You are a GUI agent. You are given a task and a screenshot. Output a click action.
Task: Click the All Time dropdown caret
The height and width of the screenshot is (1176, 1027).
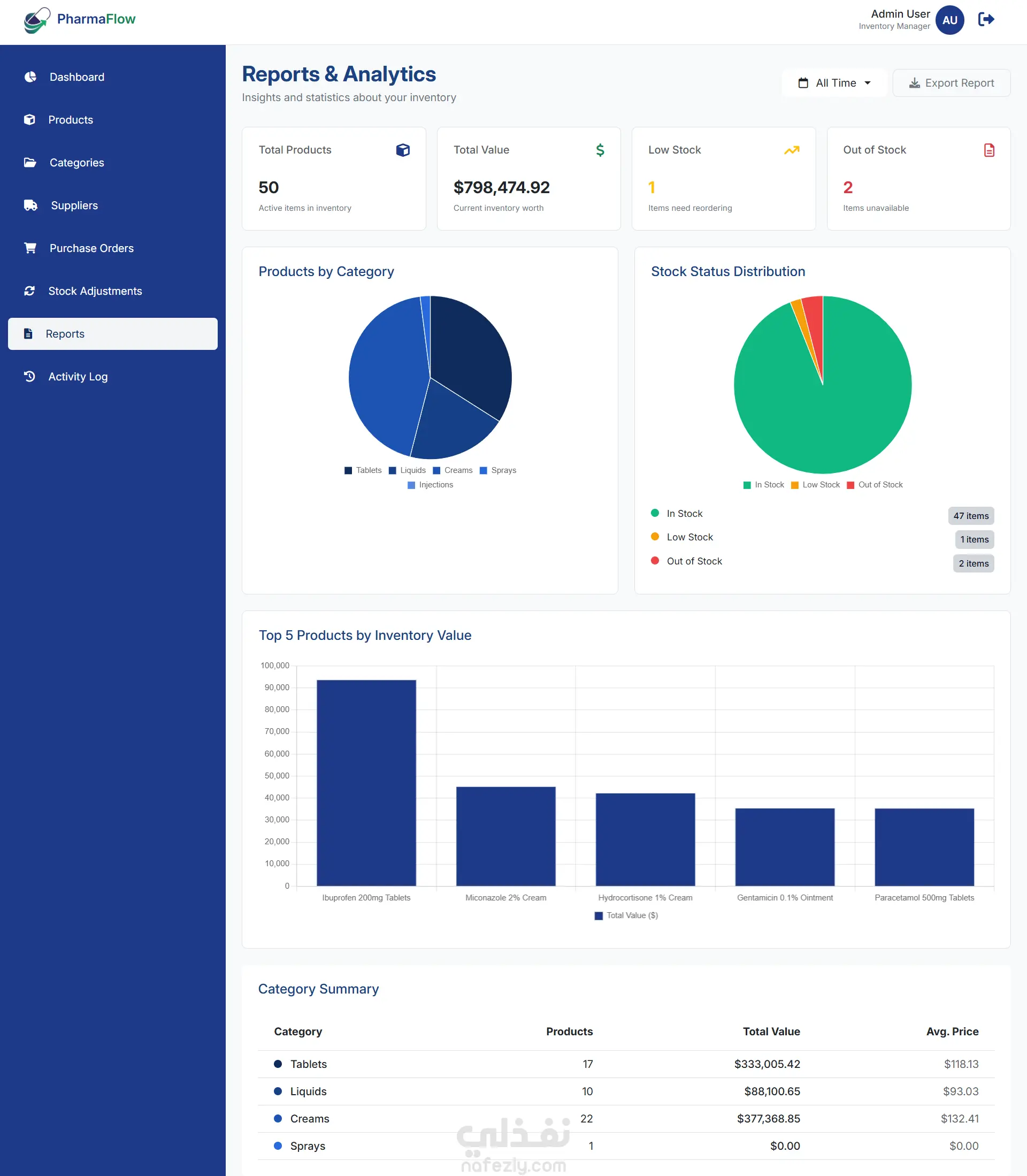point(868,83)
